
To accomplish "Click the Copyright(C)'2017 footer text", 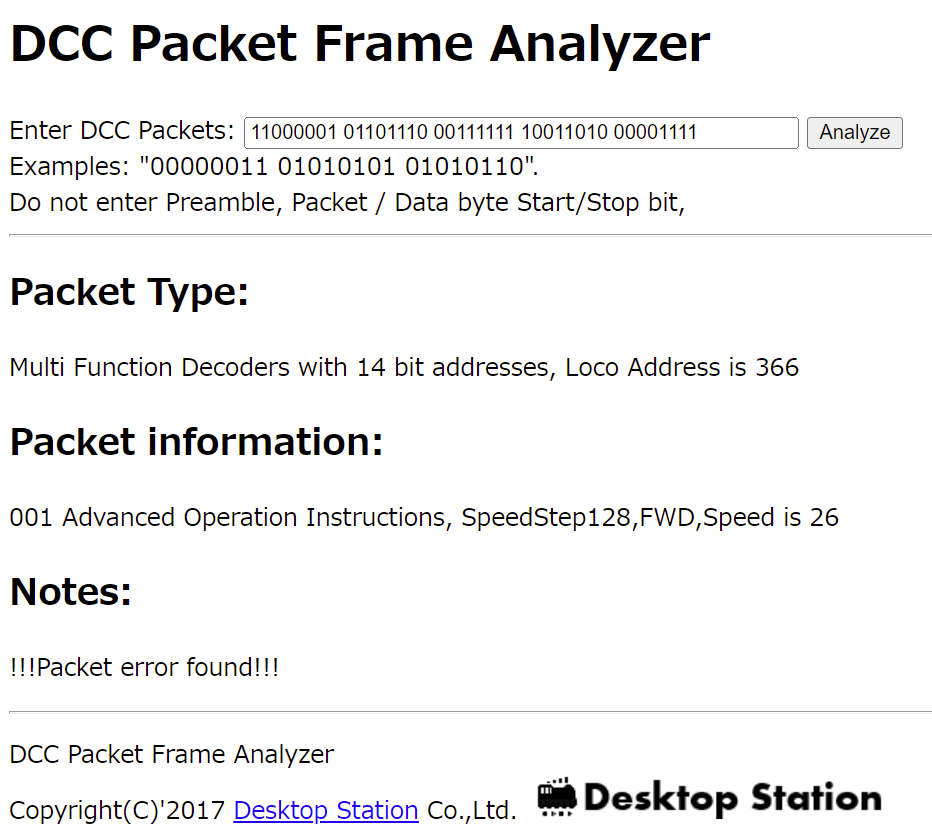I will 117,810.
